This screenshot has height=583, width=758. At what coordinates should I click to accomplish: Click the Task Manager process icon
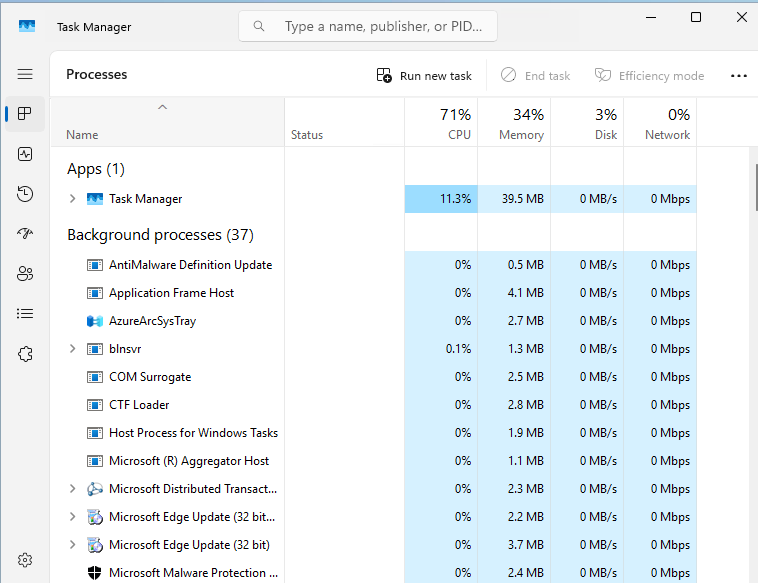coord(95,199)
